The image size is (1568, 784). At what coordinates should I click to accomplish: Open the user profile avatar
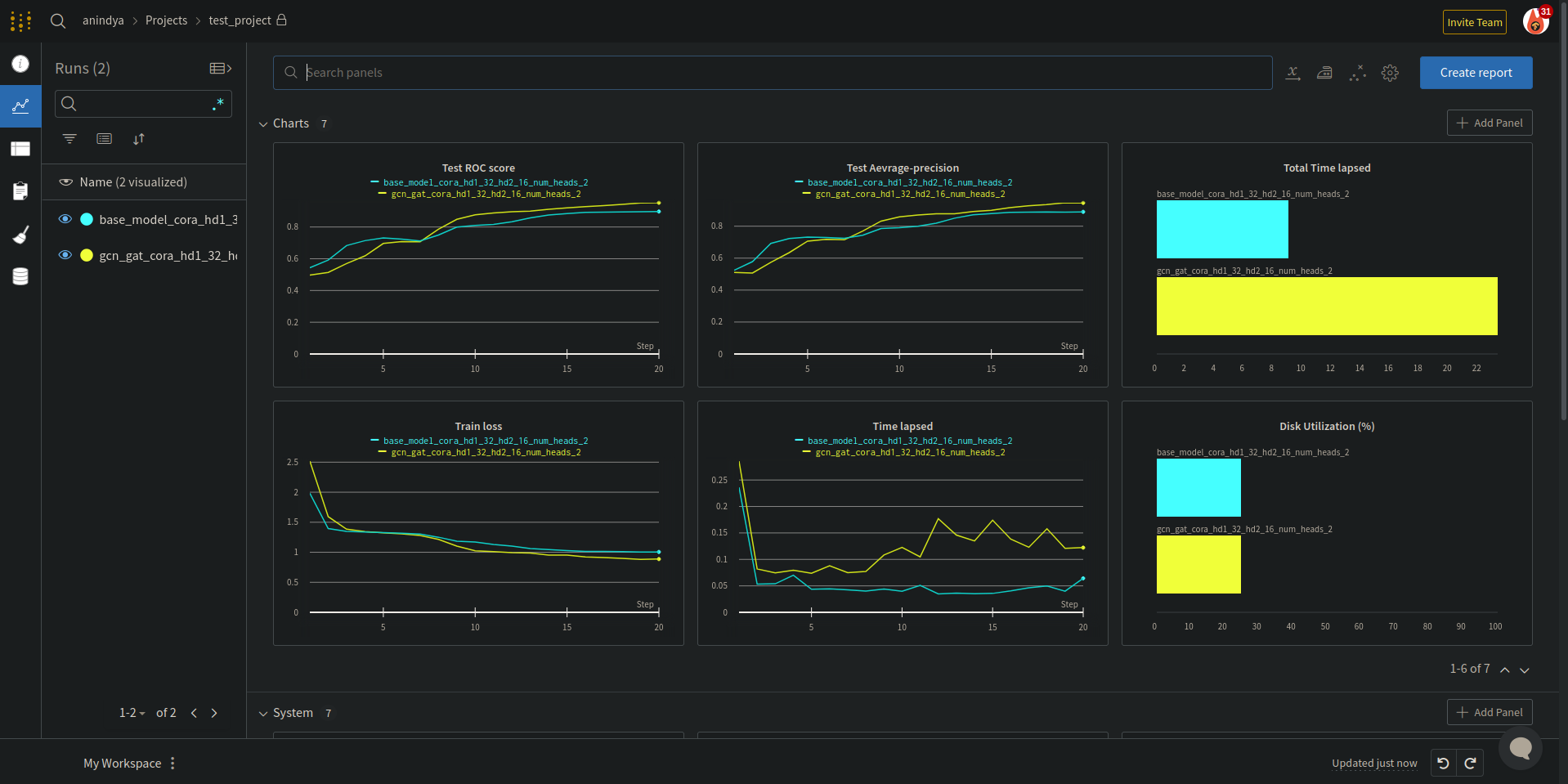1536,21
